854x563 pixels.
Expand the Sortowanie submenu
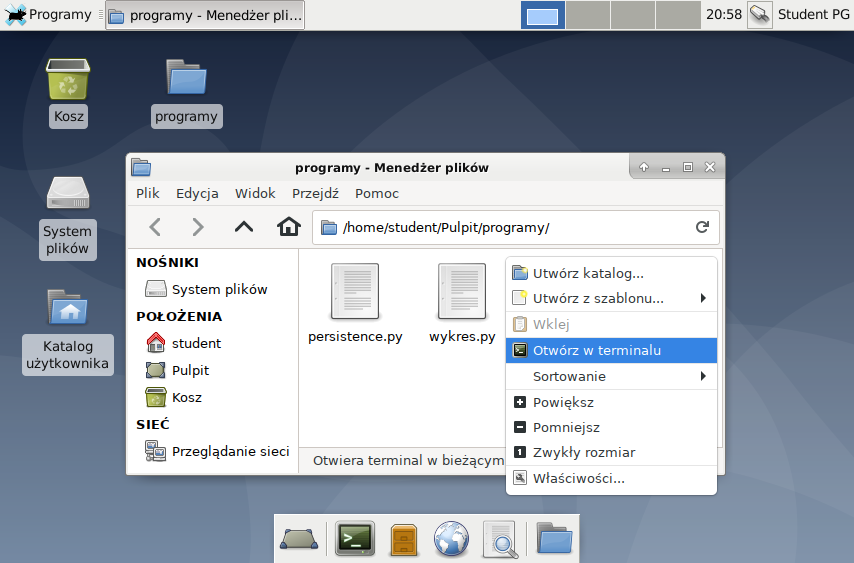pos(611,376)
